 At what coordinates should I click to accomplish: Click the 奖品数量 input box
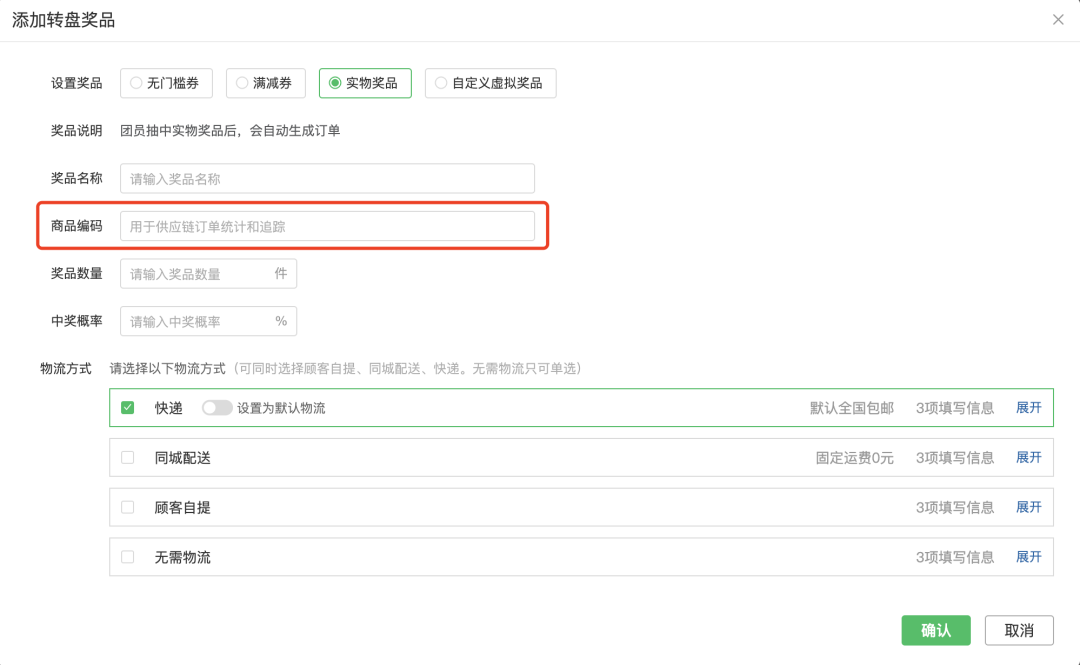tap(198, 274)
